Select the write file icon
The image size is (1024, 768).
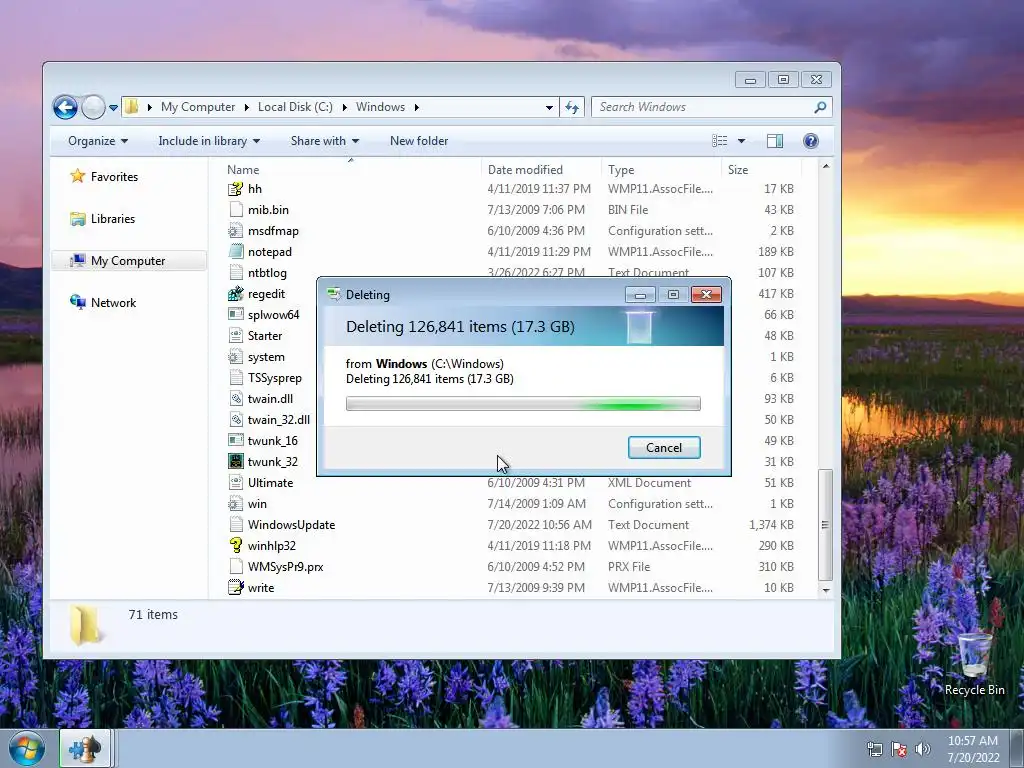coord(235,588)
